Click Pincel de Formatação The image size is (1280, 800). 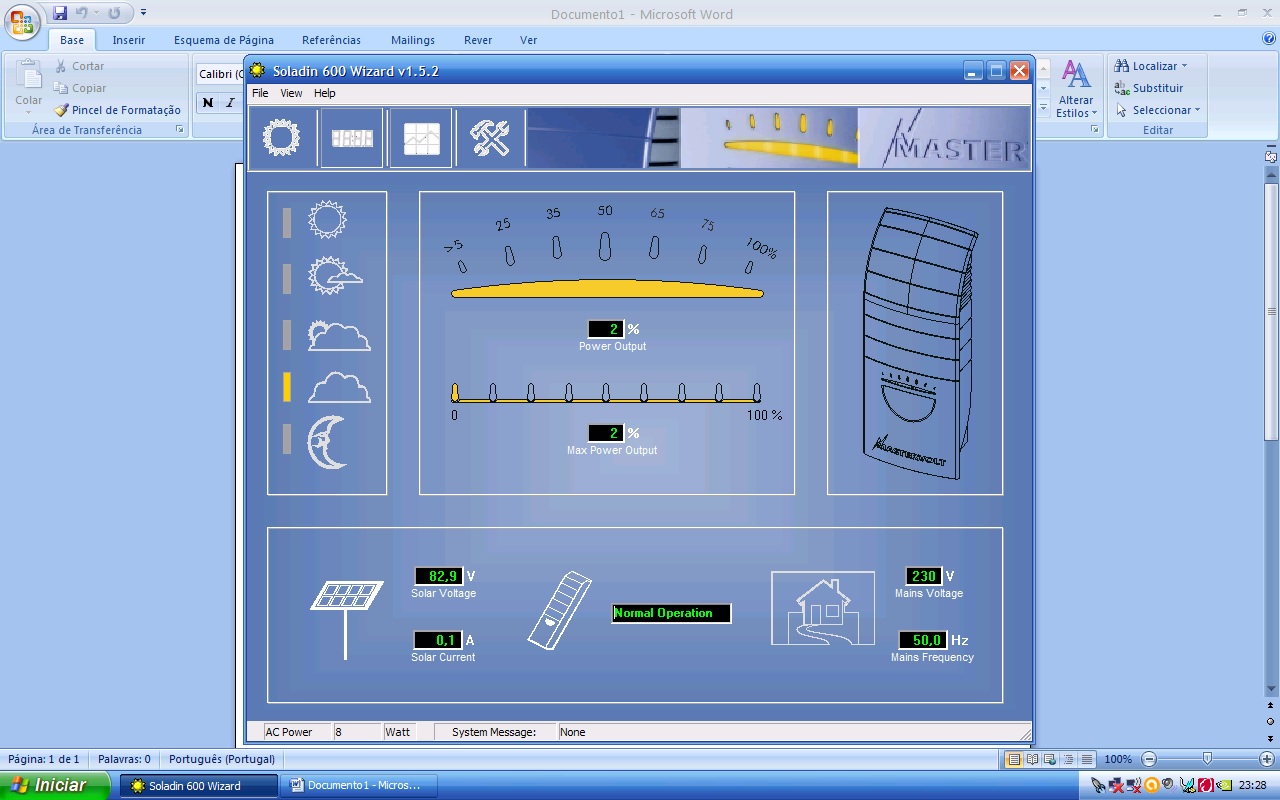point(117,110)
